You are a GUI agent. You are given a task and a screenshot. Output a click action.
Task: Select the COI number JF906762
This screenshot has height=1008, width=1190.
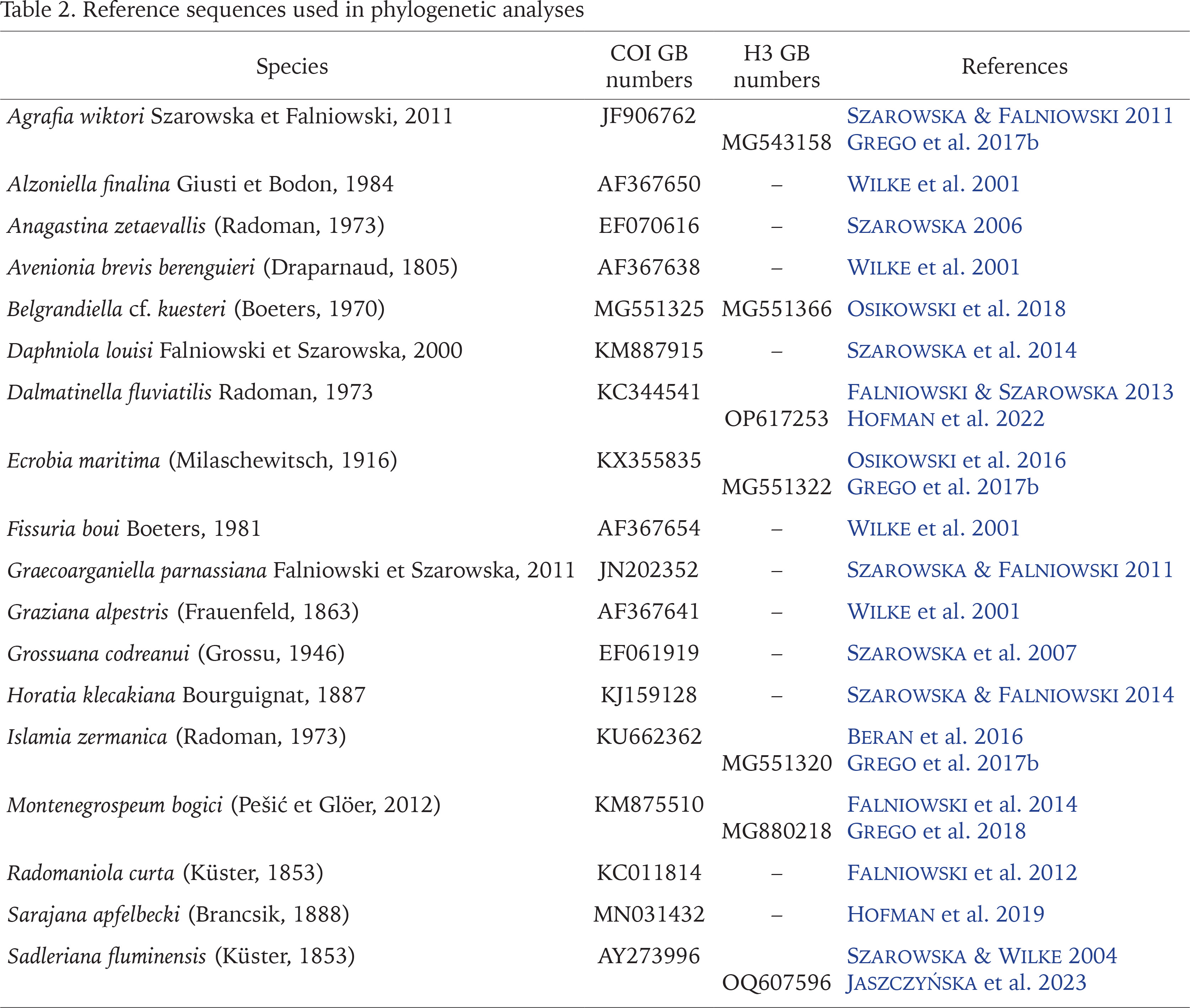pyautogui.click(x=648, y=116)
